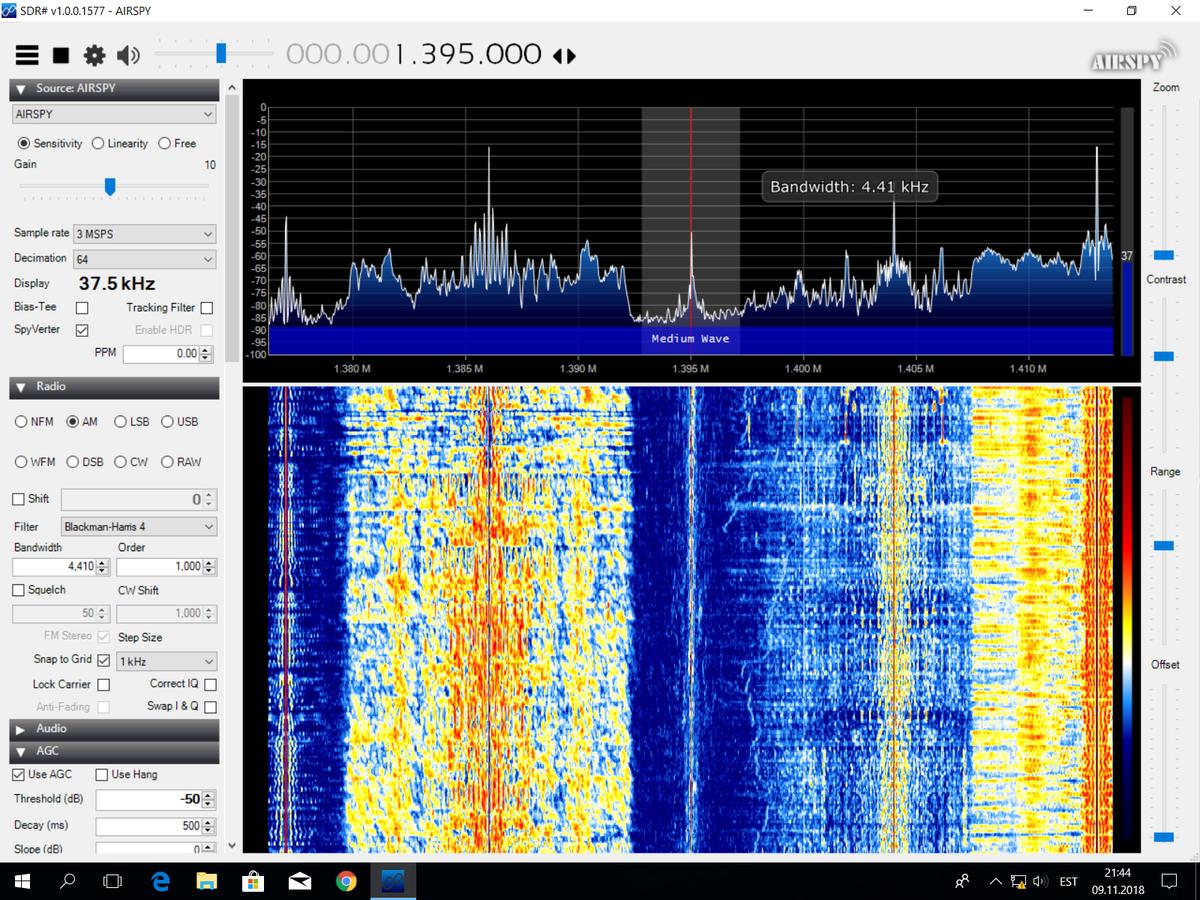Select the Linearity gain mode
1200x900 pixels.
(98, 144)
